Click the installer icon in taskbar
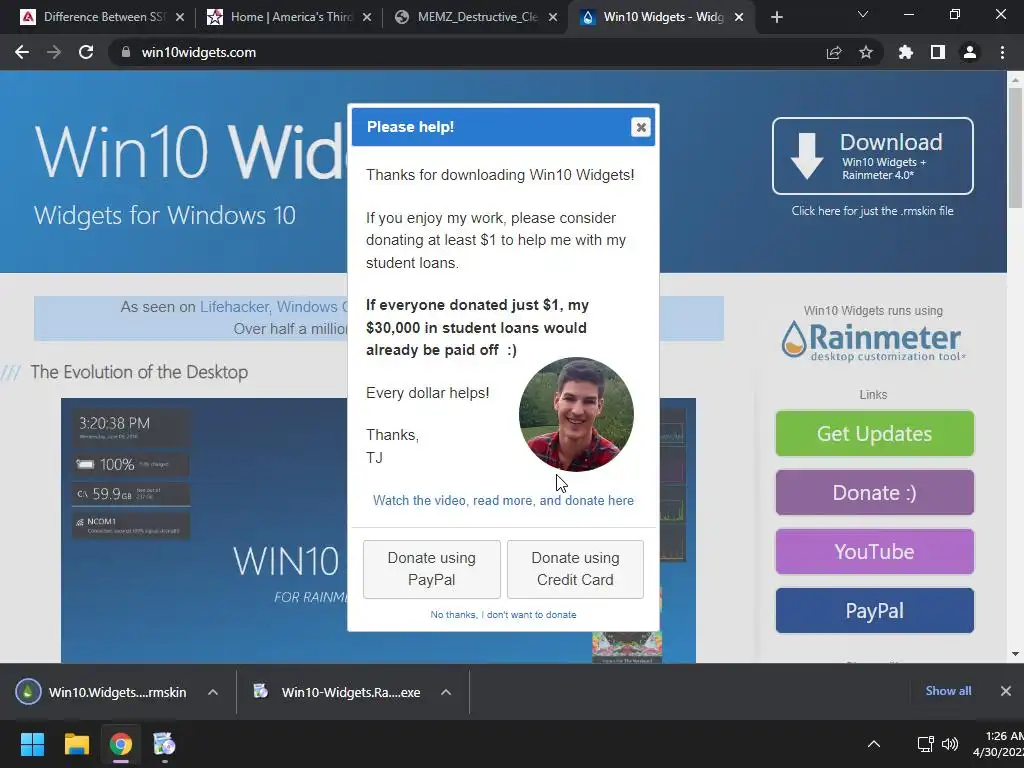The width and height of the screenshot is (1024, 768). pyautogui.click(x=165, y=744)
